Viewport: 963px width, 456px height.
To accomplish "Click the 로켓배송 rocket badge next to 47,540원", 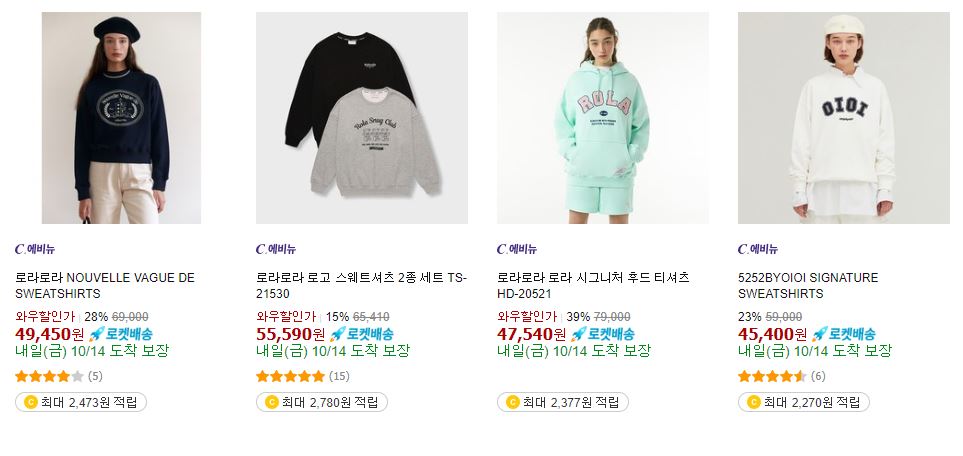I will point(602,334).
